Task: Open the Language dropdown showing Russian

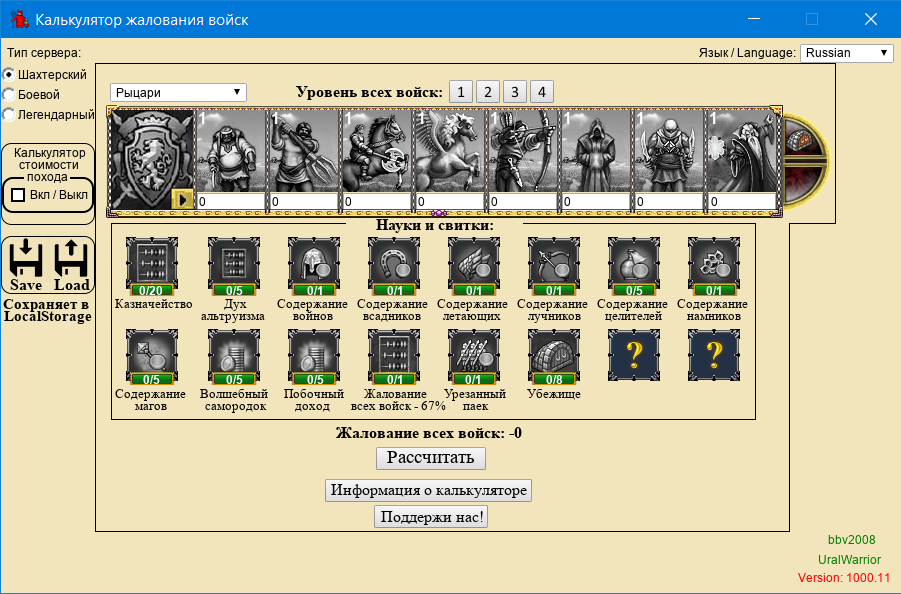Action: 847,53
